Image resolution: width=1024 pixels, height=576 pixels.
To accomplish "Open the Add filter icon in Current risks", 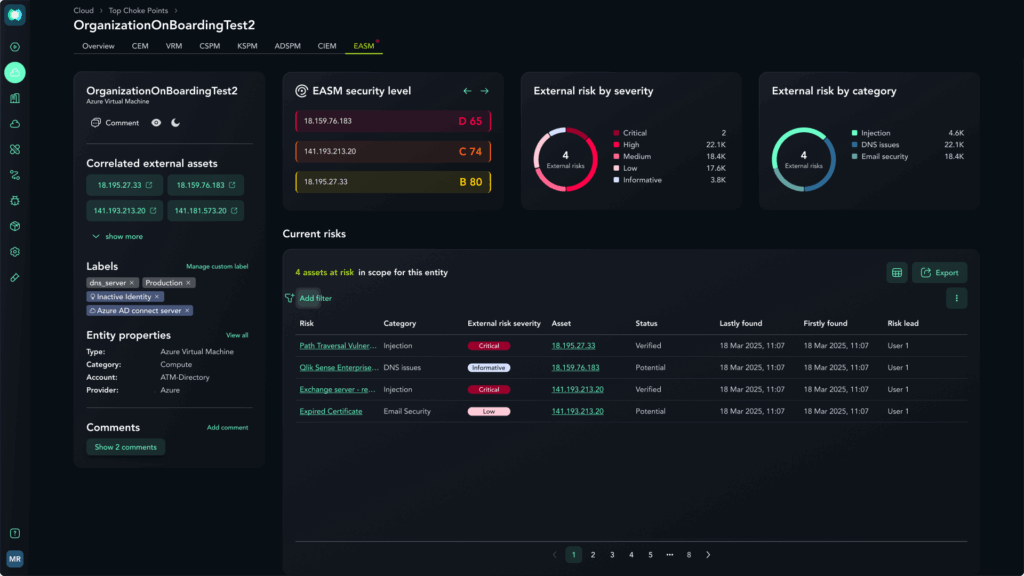I will 289,298.
